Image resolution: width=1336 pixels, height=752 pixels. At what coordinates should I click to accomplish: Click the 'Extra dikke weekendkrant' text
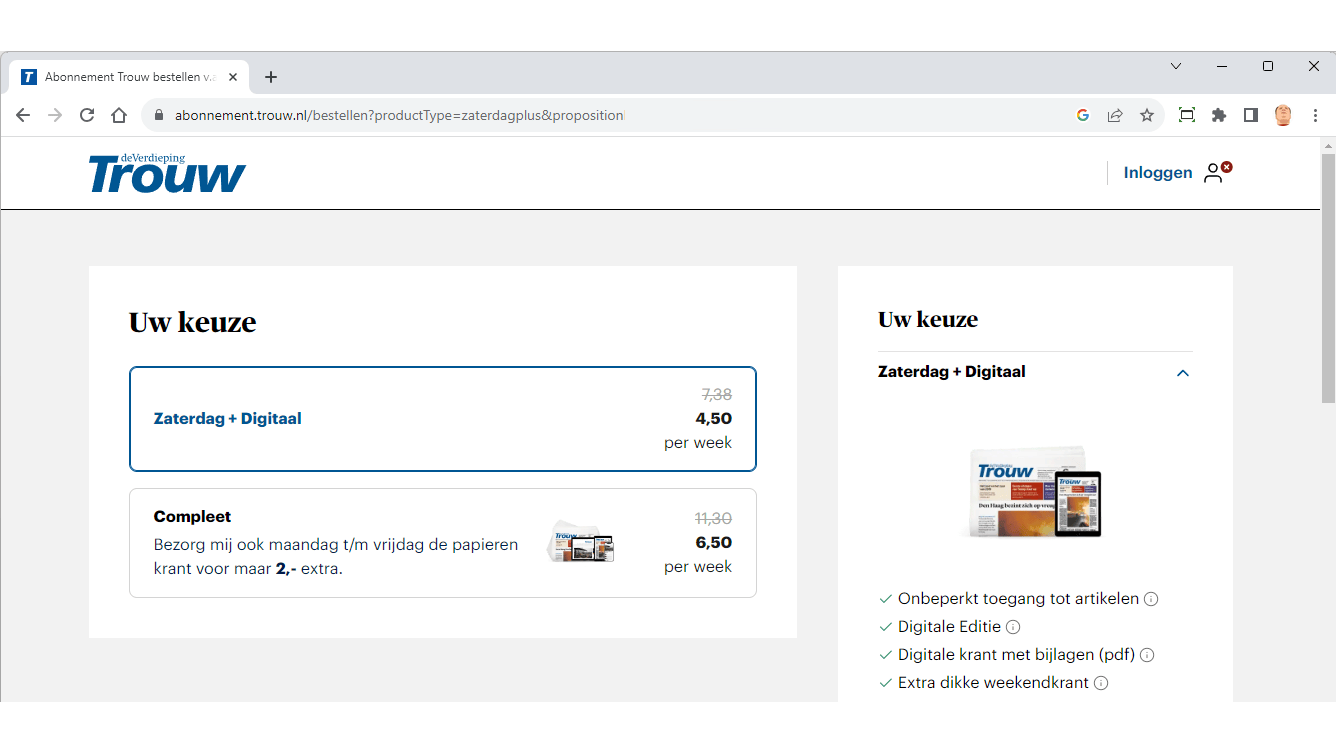coord(993,683)
